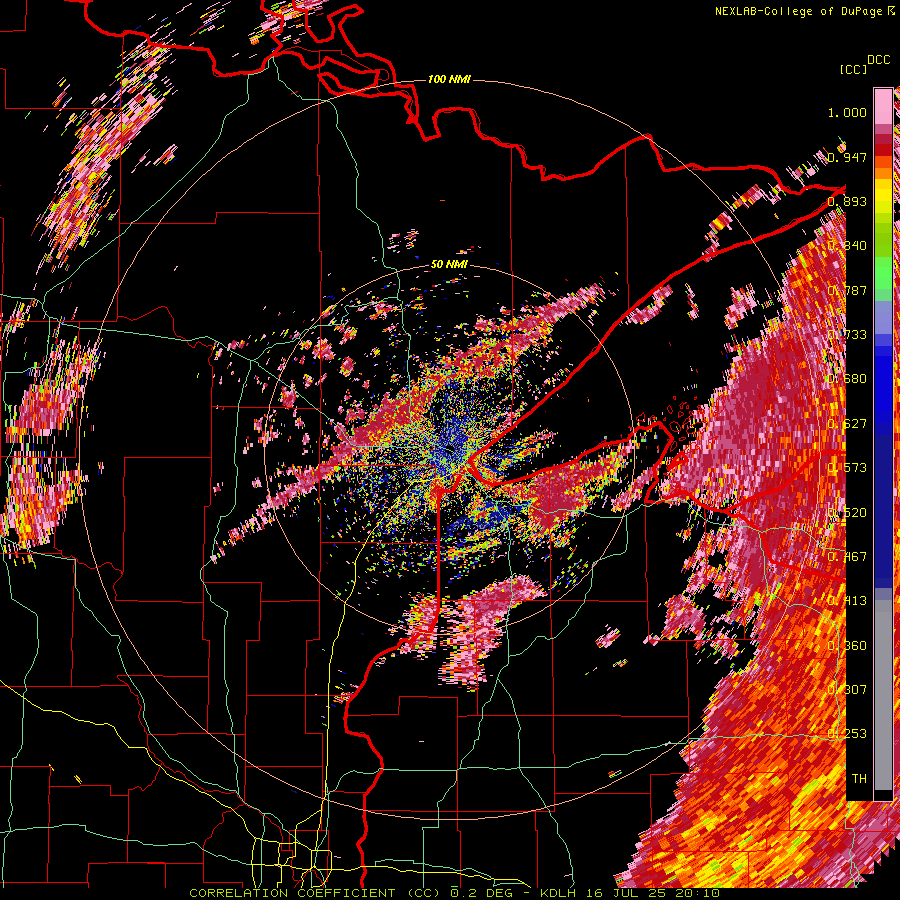Click the 0.840 legend value

(x=847, y=246)
